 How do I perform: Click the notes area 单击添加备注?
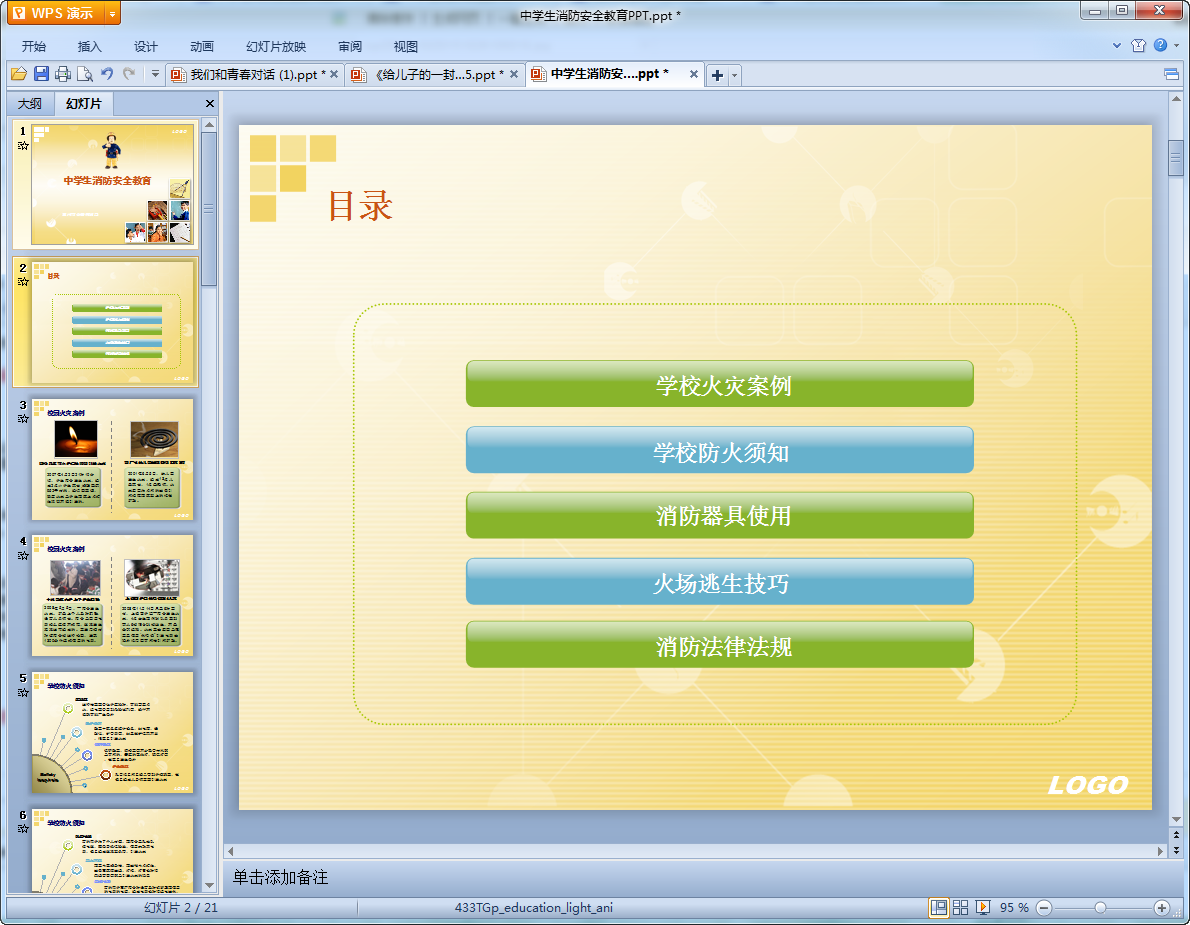tap(280, 877)
